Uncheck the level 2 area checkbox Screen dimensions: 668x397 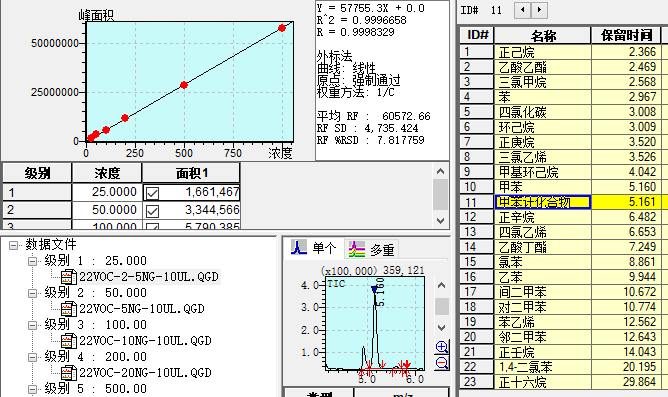(152, 211)
